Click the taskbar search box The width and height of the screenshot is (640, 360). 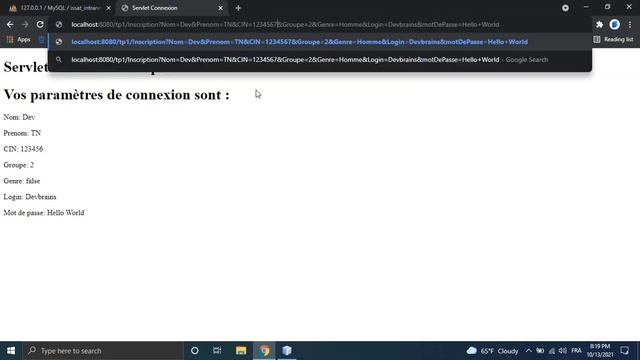pyautogui.click(x=103, y=351)
